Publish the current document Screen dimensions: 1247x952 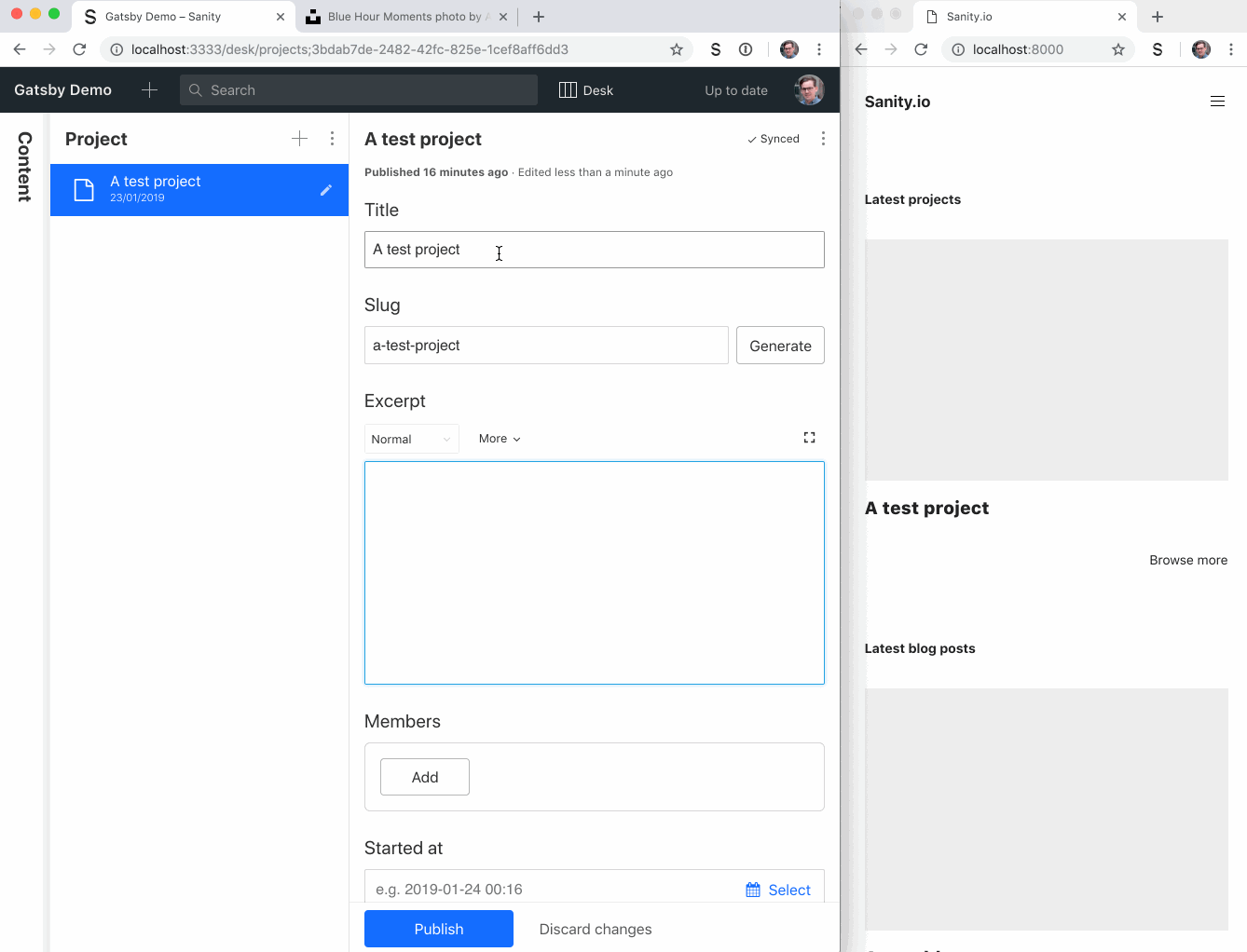tap(438, 928)
